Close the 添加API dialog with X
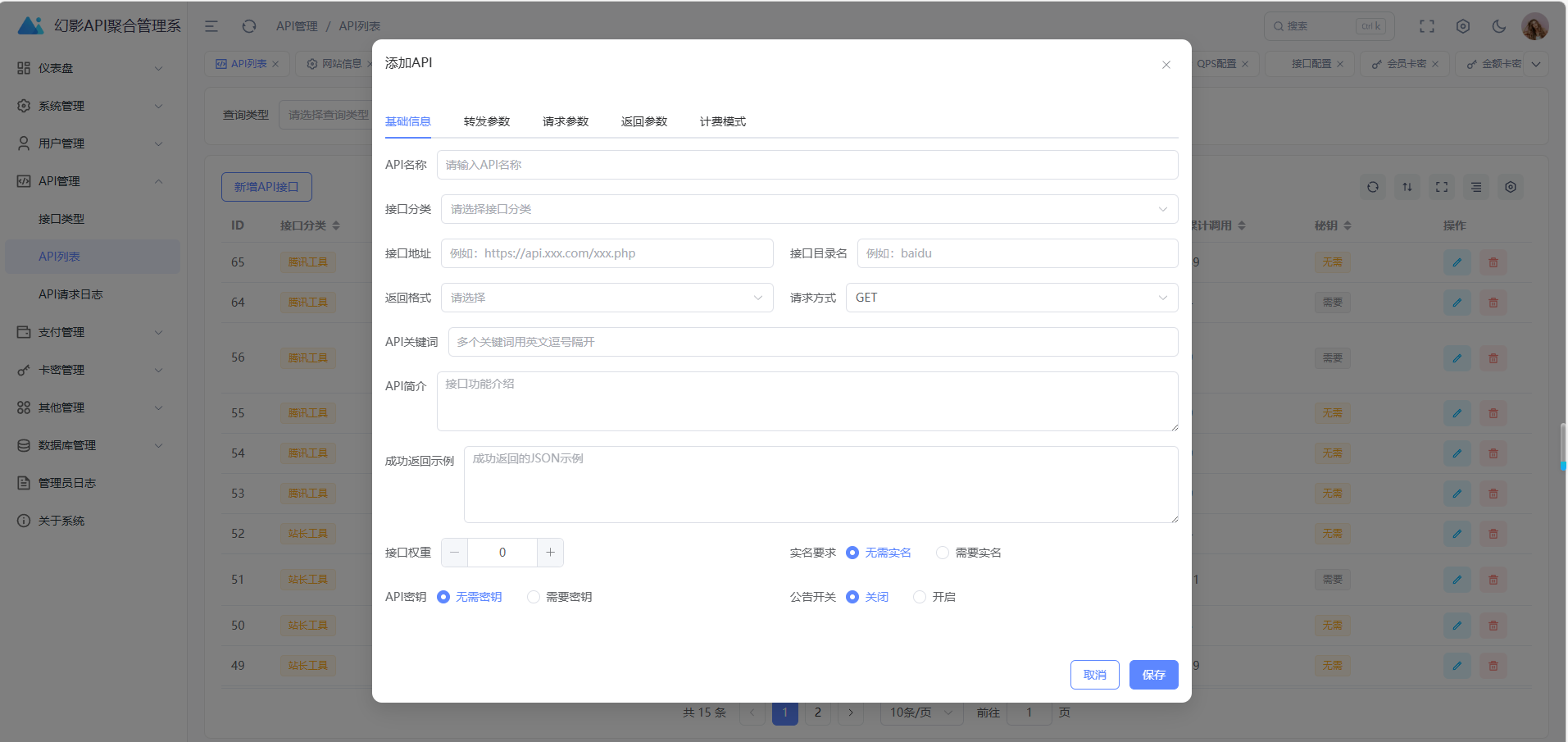The image size is (1568, 742). (1166, 65)
